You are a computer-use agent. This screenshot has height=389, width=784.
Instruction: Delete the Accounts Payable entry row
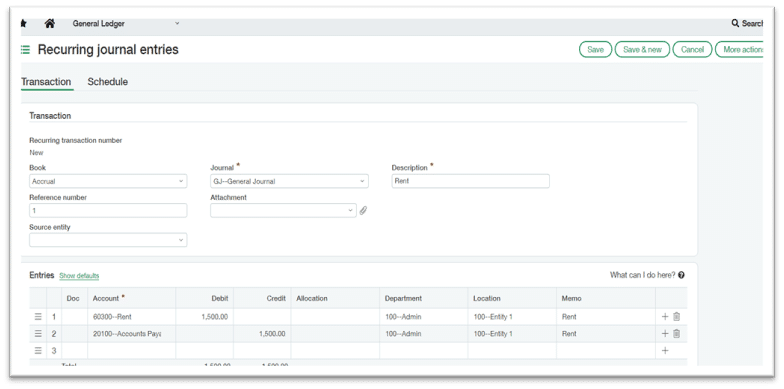click(676, 334)
